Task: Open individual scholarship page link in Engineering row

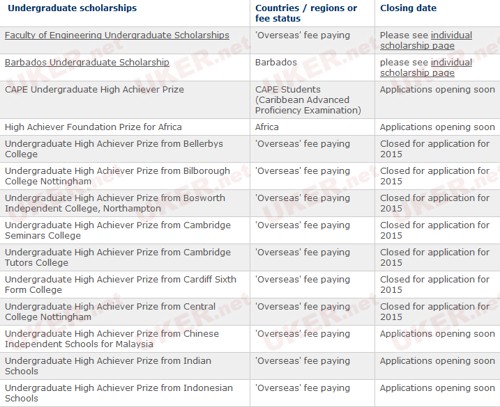Action: coord(426,40)
